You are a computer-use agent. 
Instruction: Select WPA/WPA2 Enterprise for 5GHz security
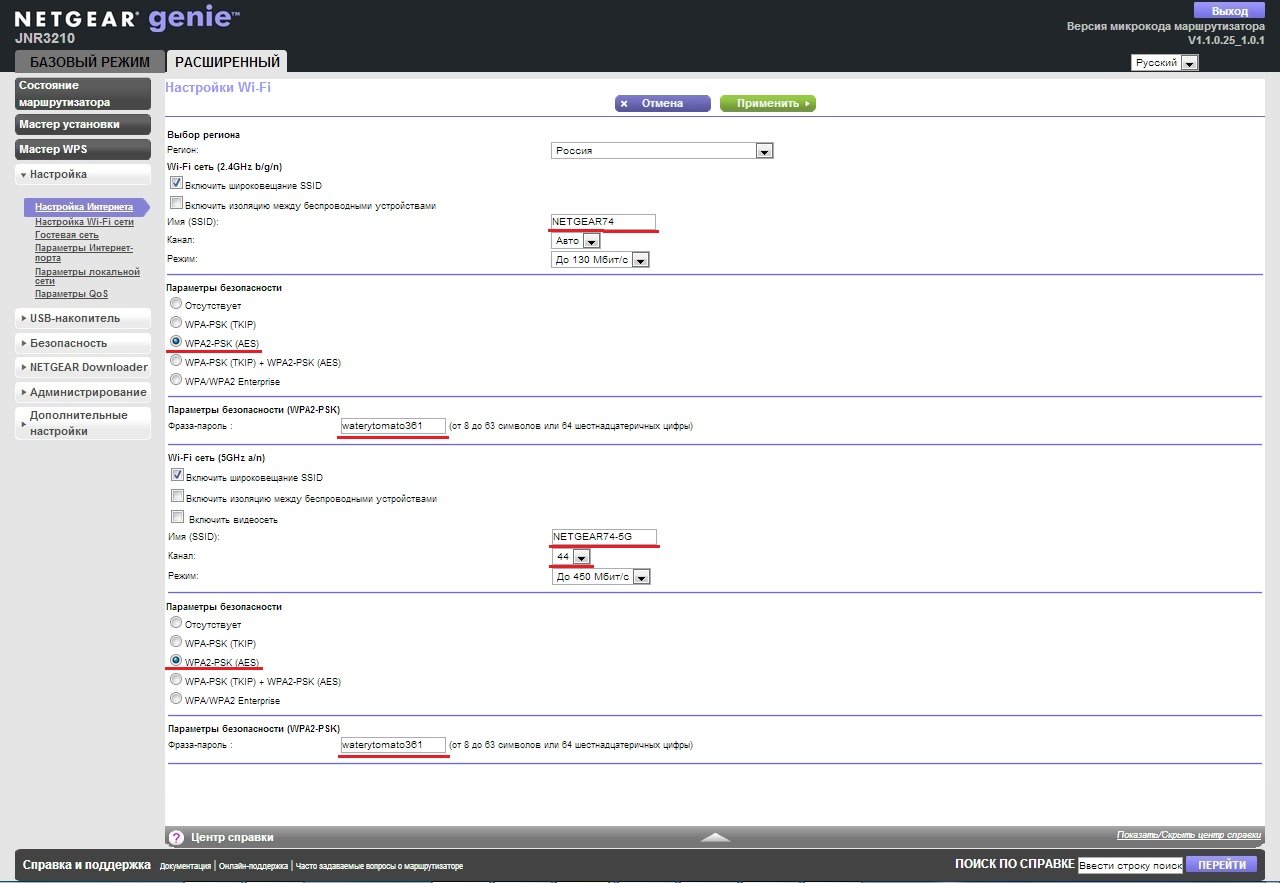177,699
